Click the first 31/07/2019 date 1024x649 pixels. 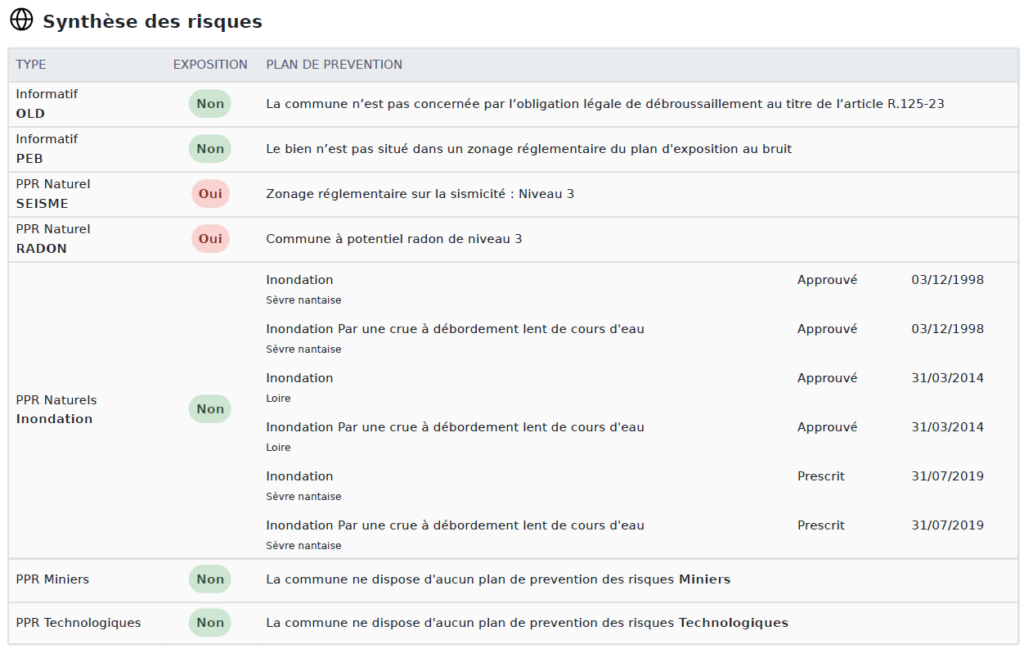click(947, 476)
